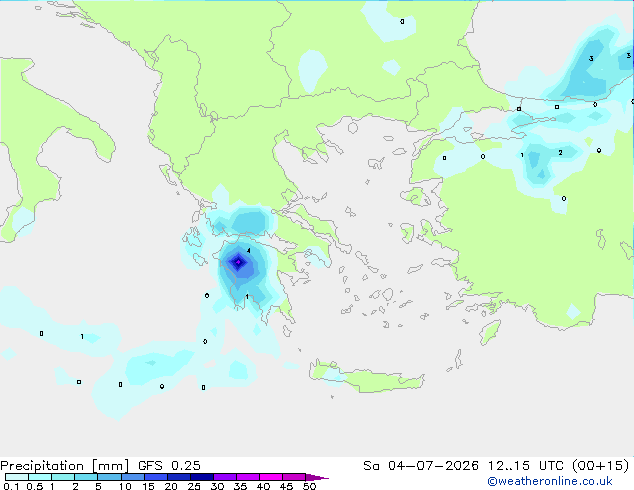634x490 pixels.
Task: Pick the 15–20 mm legend color swatch
Action: coord(155,477)
